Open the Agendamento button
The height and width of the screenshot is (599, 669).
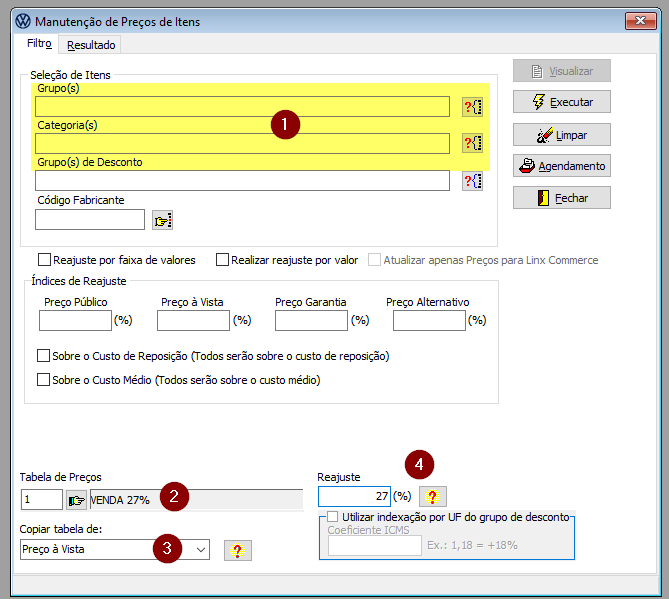pyautogui.click(x=561, y=166)
